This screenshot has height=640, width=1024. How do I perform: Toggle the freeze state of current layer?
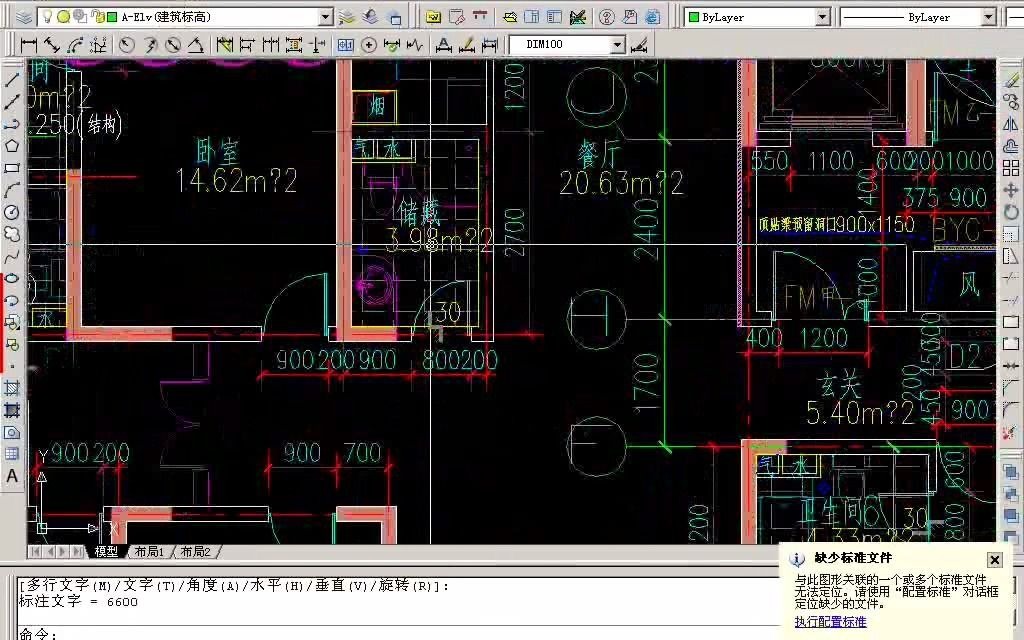[x=64, y=15]
